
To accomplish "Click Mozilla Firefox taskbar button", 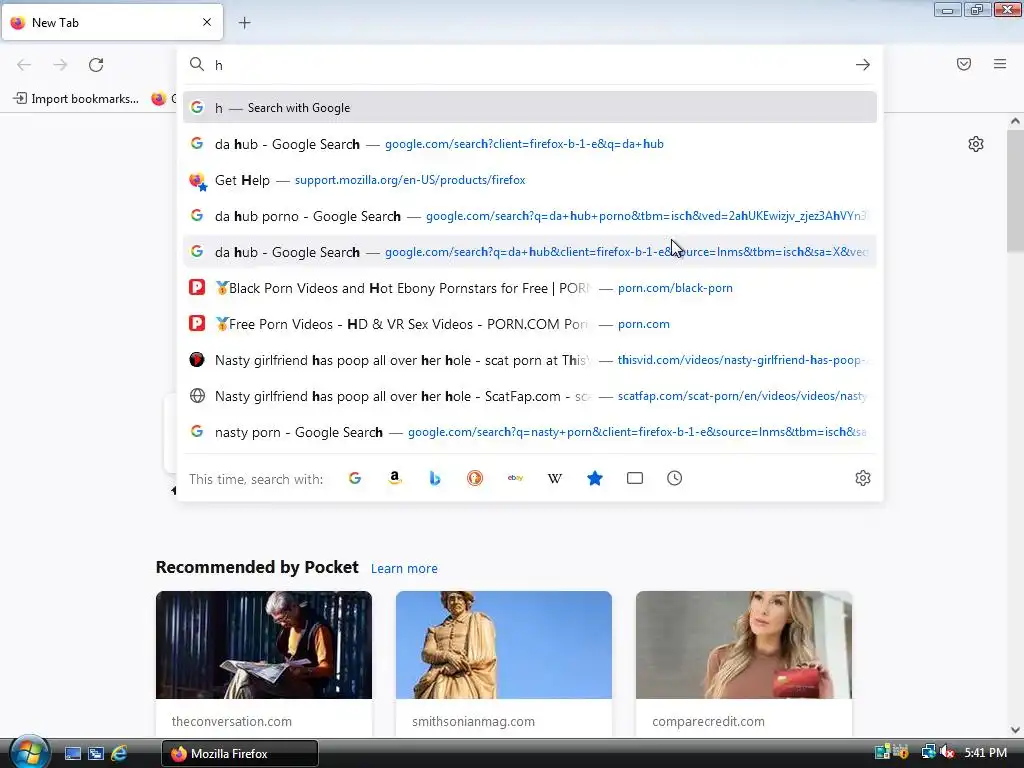I will pyautogui.click(x=240, y=754).
